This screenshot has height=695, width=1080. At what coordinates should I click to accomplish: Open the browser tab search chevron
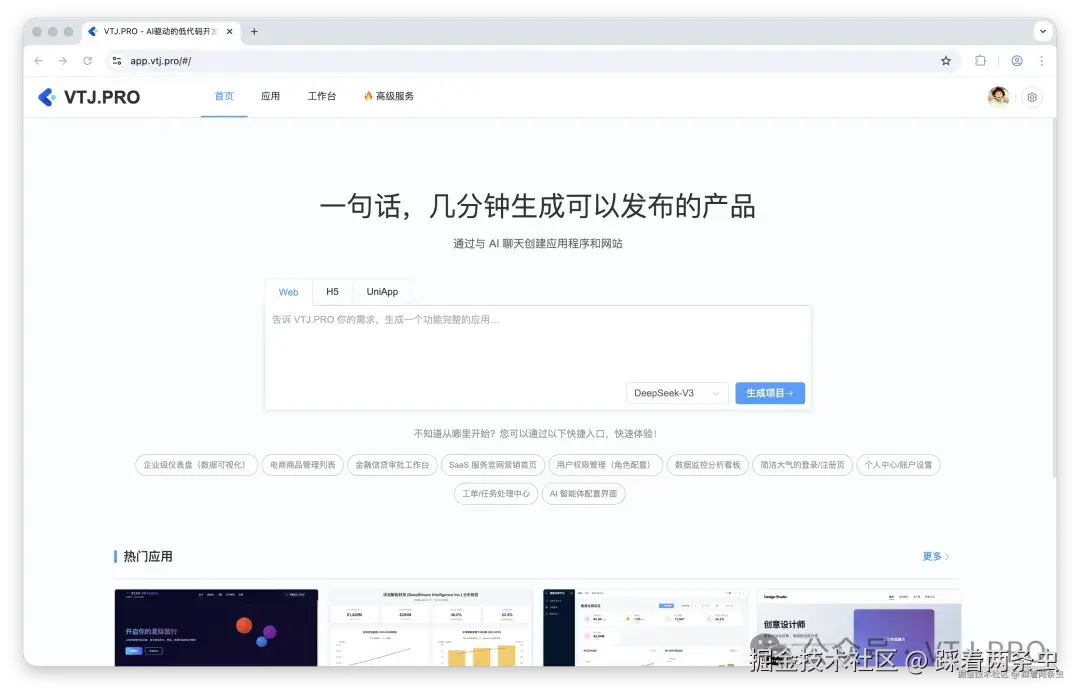coord(1043,31)
